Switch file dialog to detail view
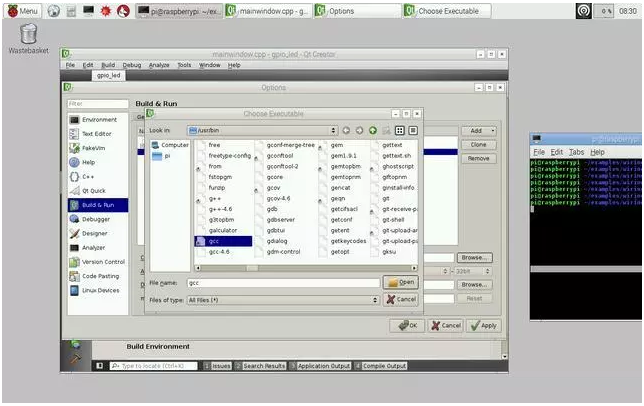This screenshot has height=406, width=644. pos(412,130)
